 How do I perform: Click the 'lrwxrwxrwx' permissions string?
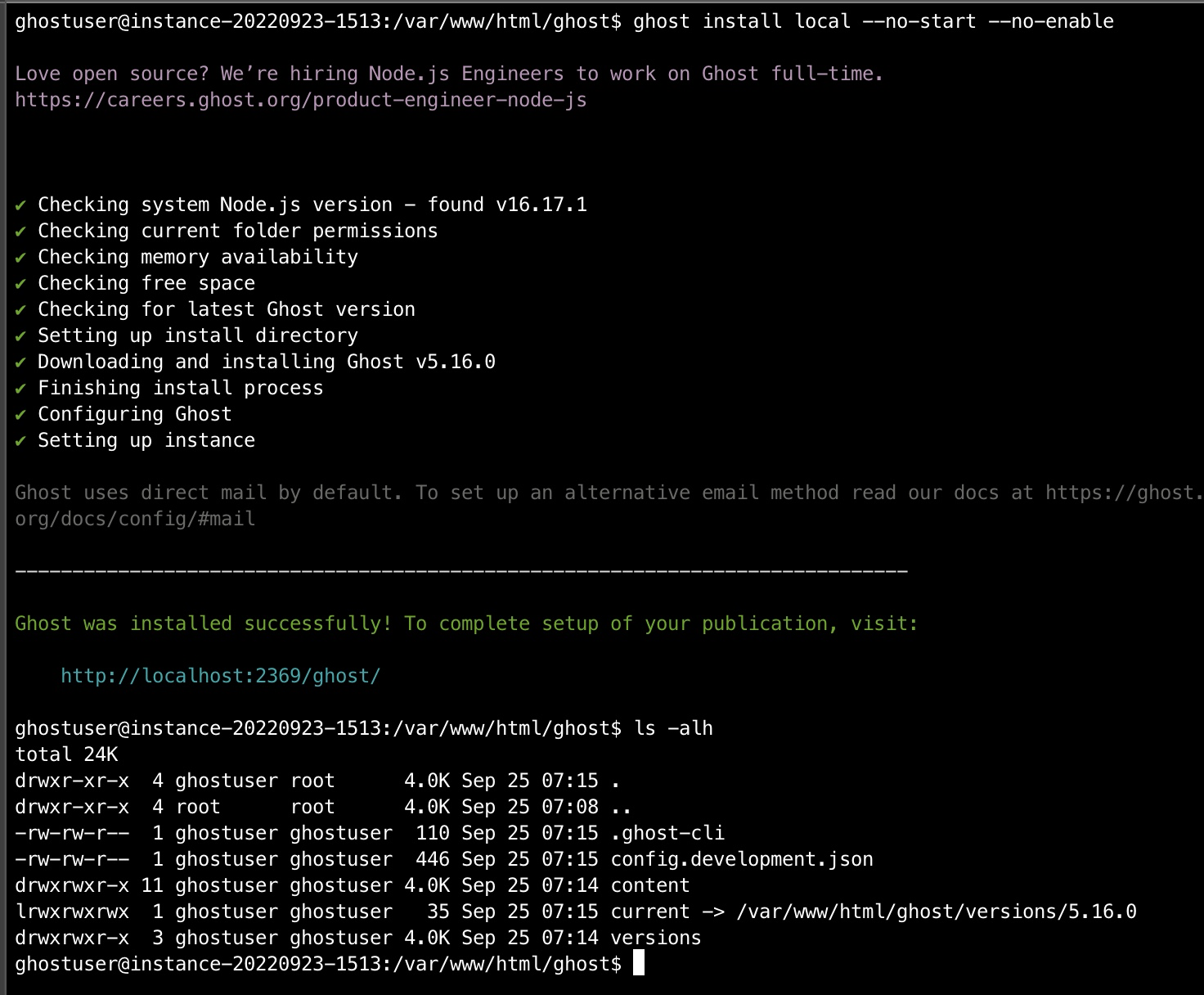pyautogui.click(x=72, y=912)
